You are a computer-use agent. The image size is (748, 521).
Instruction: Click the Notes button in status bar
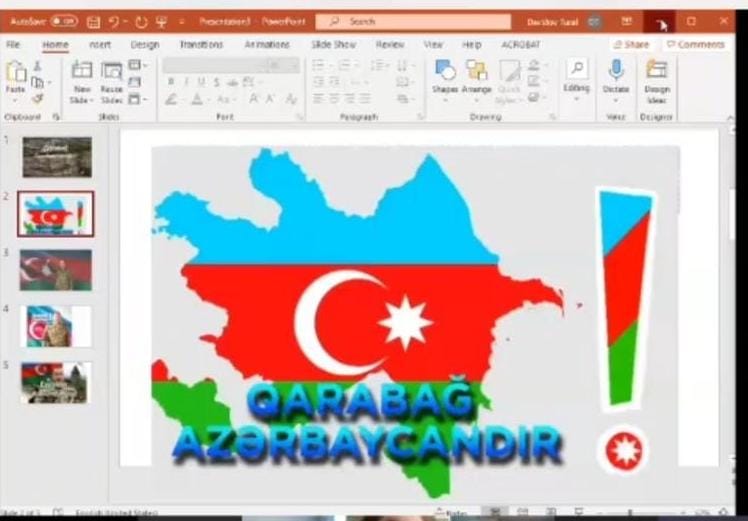point(451,513)
